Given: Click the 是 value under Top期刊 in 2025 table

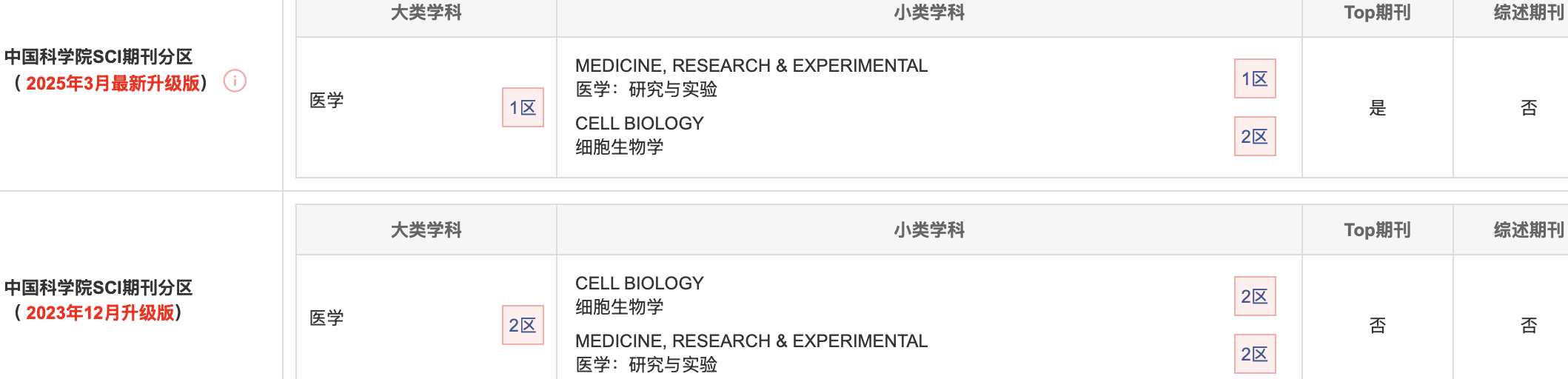Looking at the screenshot, I should pos(1378,108).
